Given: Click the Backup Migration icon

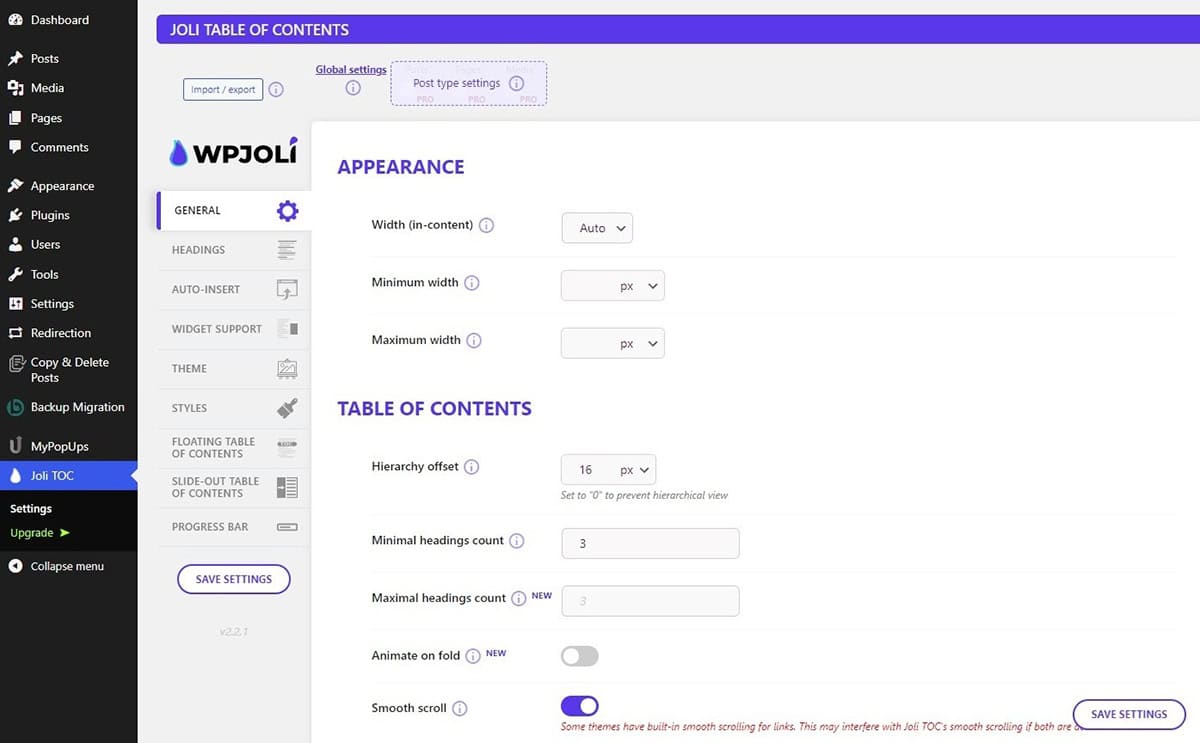Looking at the screenshot, I should (15, 407).
